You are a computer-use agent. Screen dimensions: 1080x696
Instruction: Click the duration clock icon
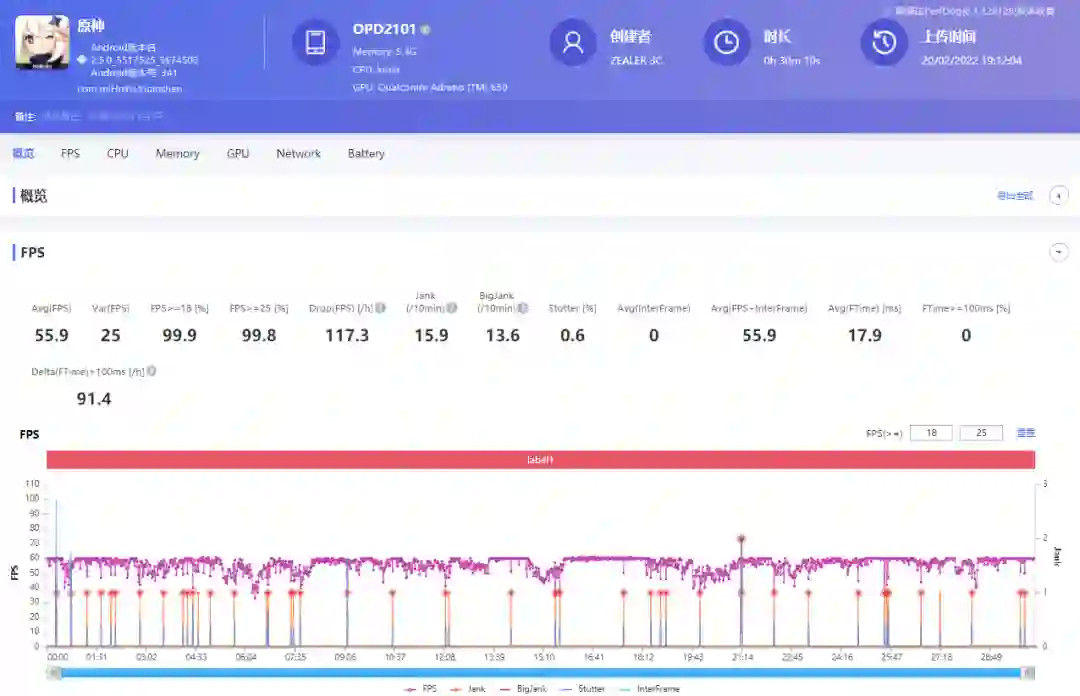pos(726,43)
